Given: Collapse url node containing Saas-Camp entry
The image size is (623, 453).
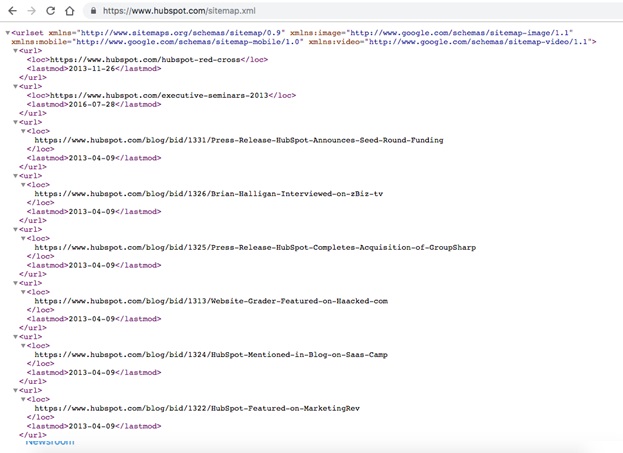Looking at the screenshot, I should pos(15,337).
